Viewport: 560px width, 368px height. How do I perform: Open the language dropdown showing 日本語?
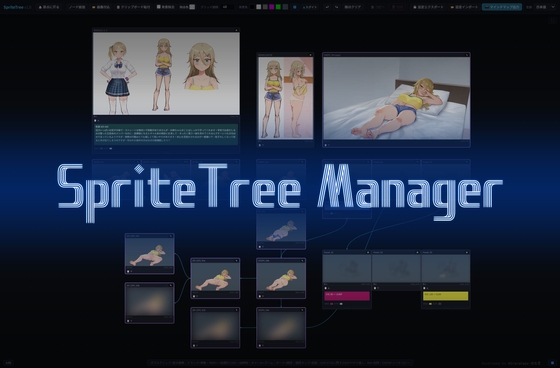click(x=545, y=7)
